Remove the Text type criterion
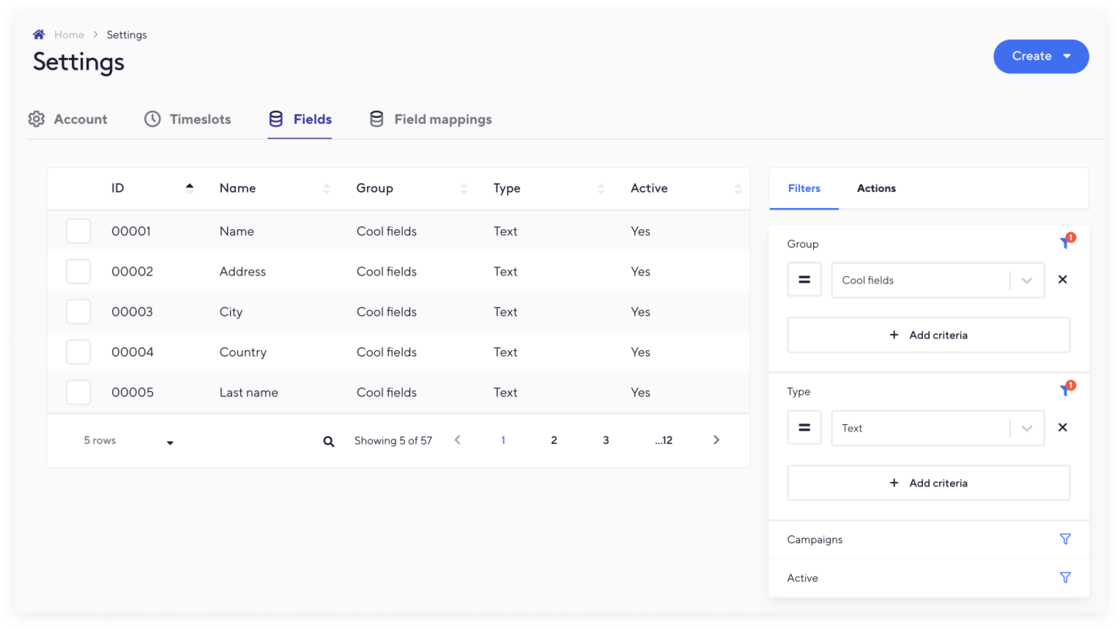Image resolution: width=1120 pixels, height=630 pixels. pyautogui.click(x=1063, y=428)
